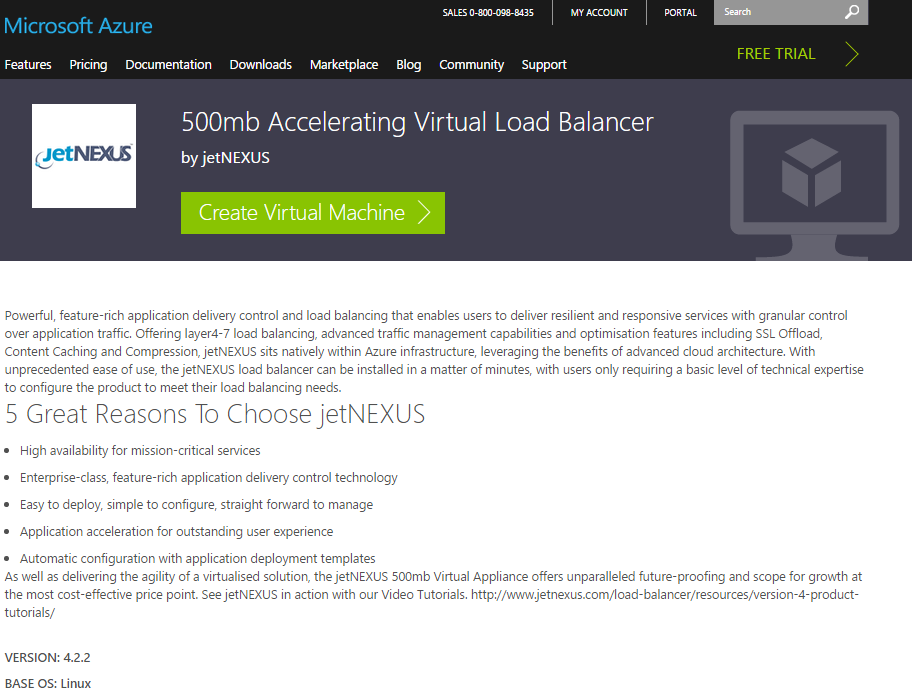
Task: Start the FREE TRIAL
Action: point(776,54)
